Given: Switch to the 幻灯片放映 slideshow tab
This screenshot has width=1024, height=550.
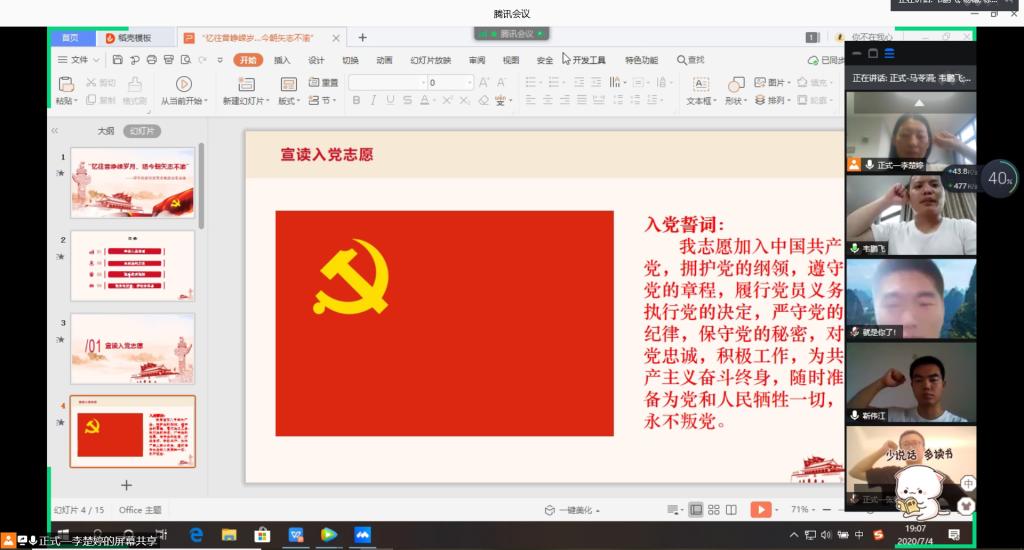Looking at the screenshot, I should (430, 60).
